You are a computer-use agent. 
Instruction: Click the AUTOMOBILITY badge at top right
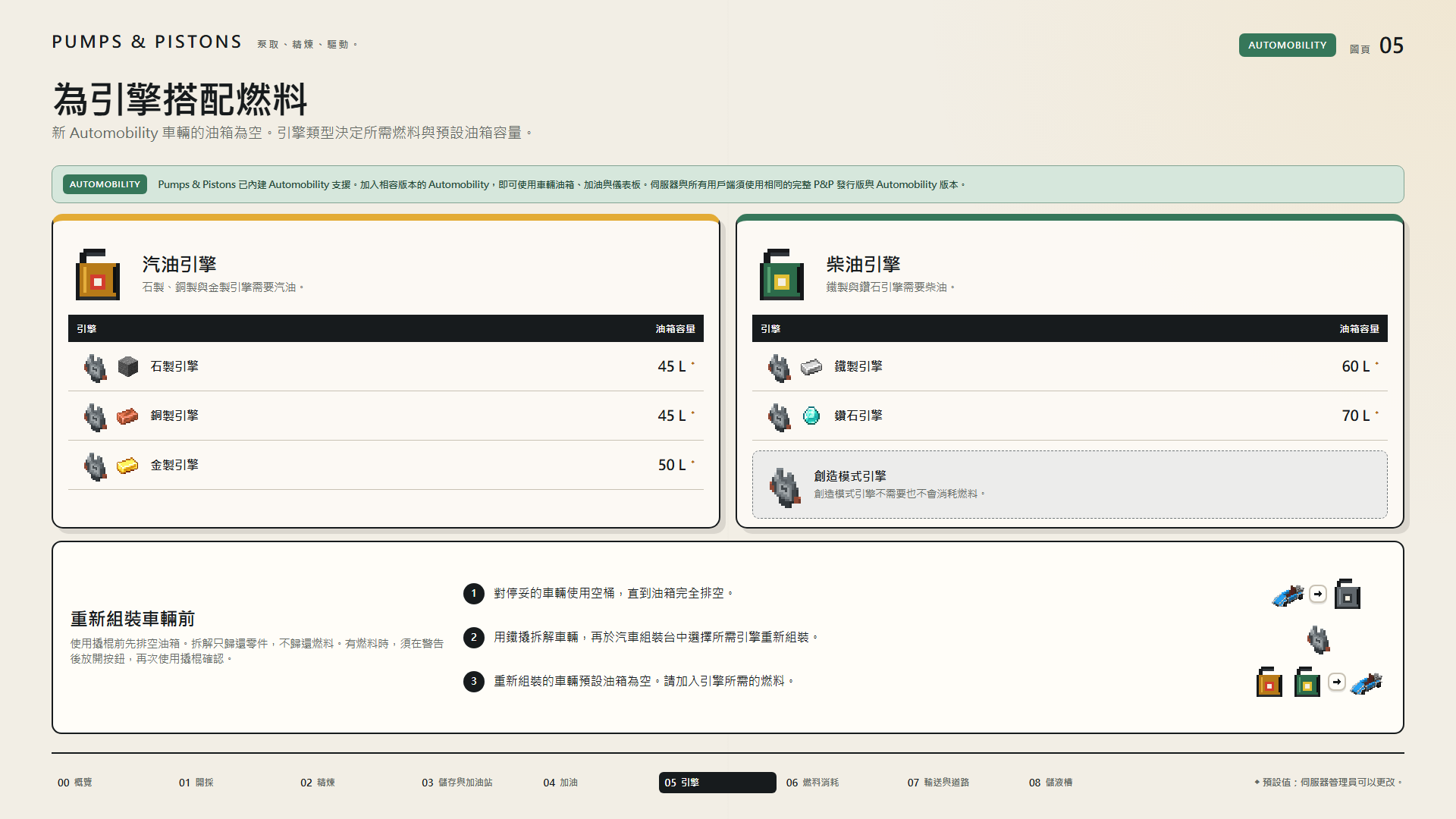coord(1287,45)
